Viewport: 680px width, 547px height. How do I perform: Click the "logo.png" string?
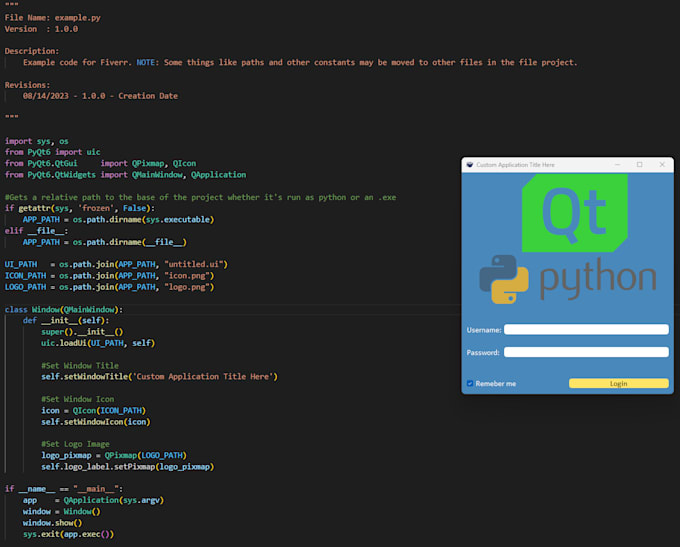pos(187,287)
